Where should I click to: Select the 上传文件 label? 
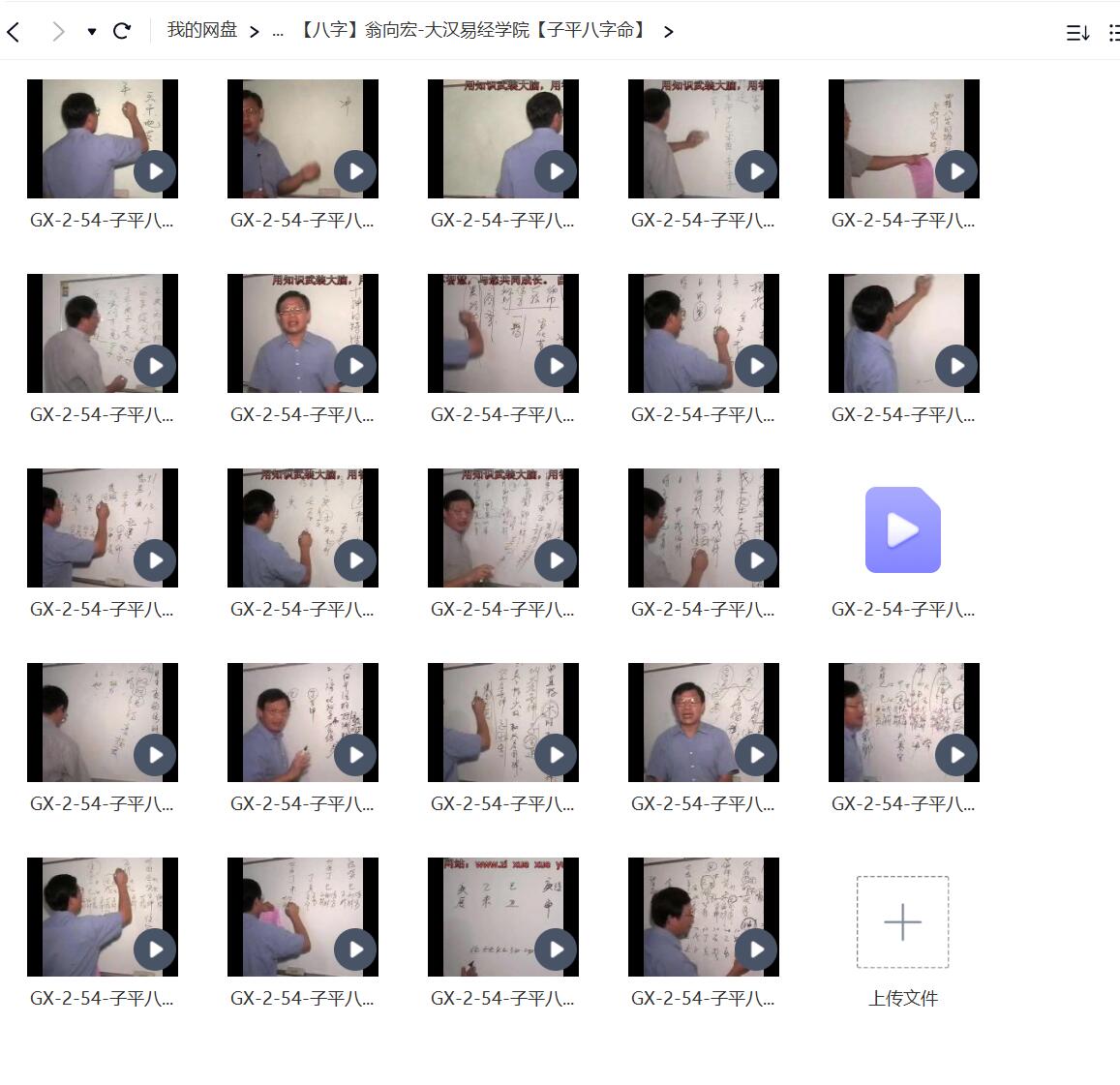tap(902, 998)
